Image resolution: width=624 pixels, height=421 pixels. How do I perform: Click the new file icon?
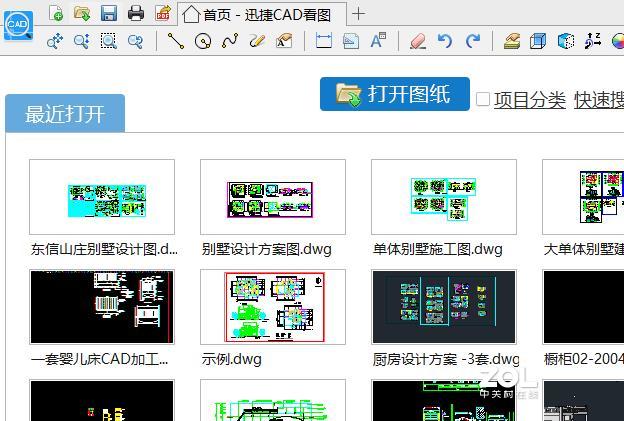click(56, 14)
